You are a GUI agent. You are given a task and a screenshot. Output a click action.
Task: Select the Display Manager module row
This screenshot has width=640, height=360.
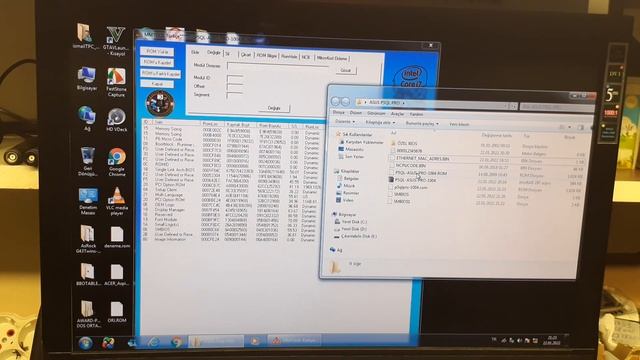(x=229, y=210)
